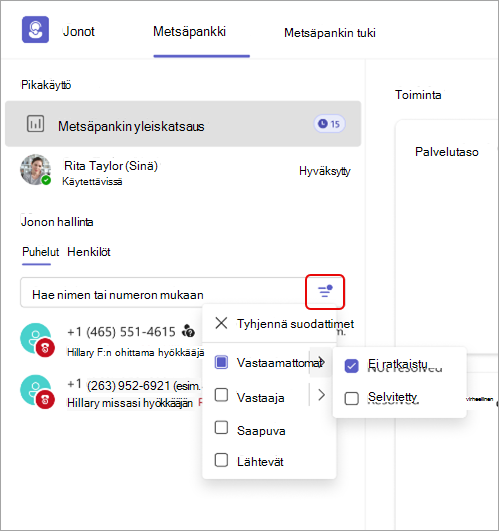Image resolution: width=499 pixels, height=531 pixels.
Task: Click the missed call avatar for +1 (263) 952-6921
Action: pos(37,391)
